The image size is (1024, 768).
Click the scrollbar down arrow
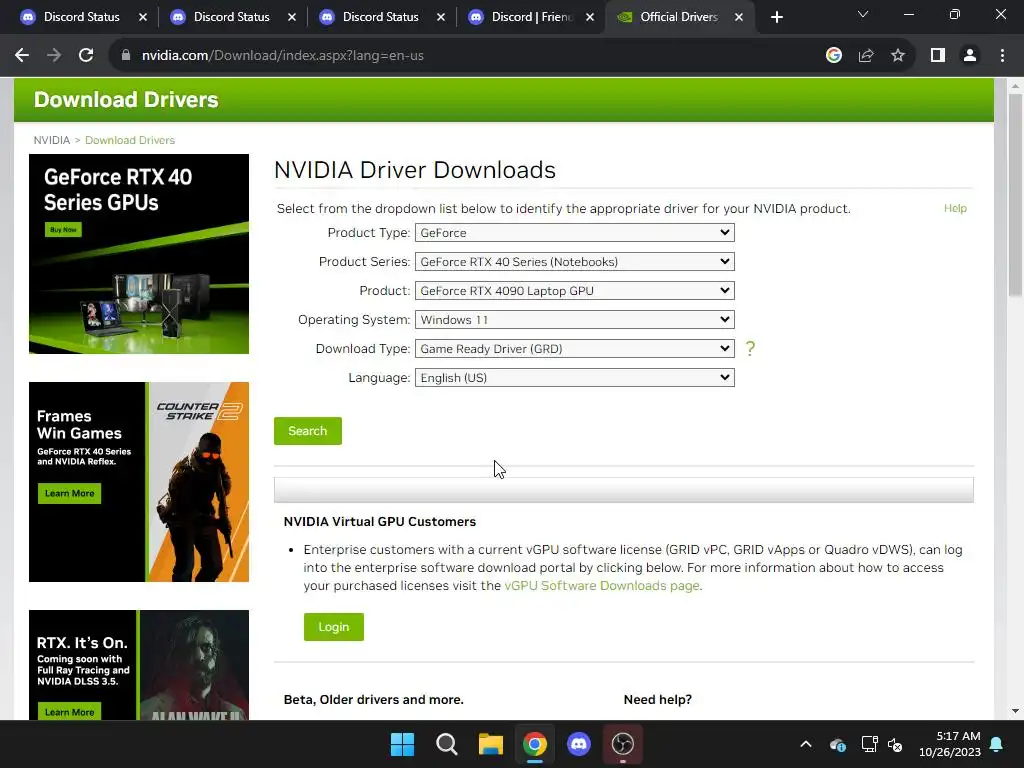point(1015,711)
